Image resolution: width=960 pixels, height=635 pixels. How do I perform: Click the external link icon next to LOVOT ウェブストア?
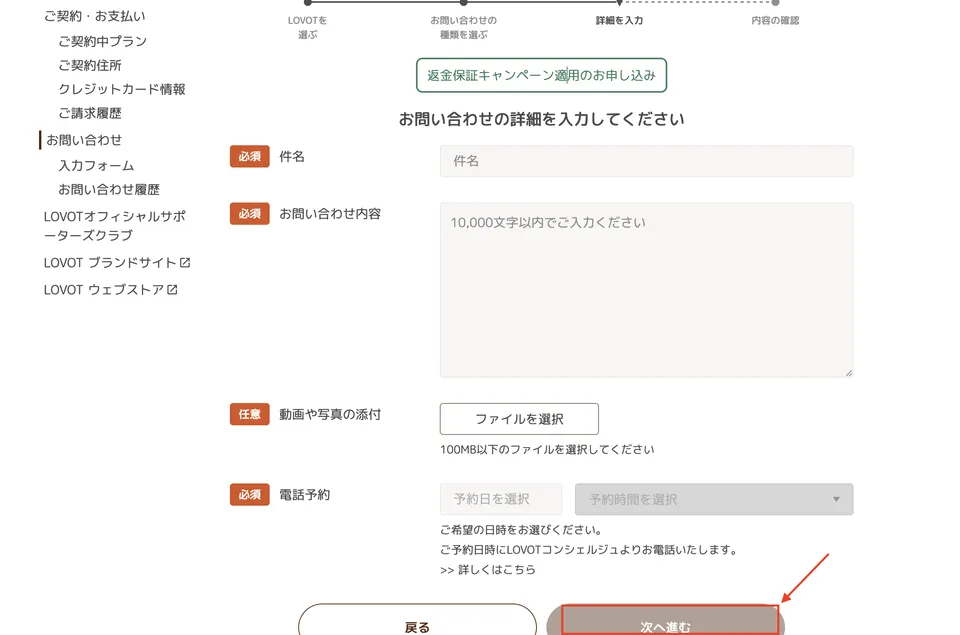click(x=171, y=289)
